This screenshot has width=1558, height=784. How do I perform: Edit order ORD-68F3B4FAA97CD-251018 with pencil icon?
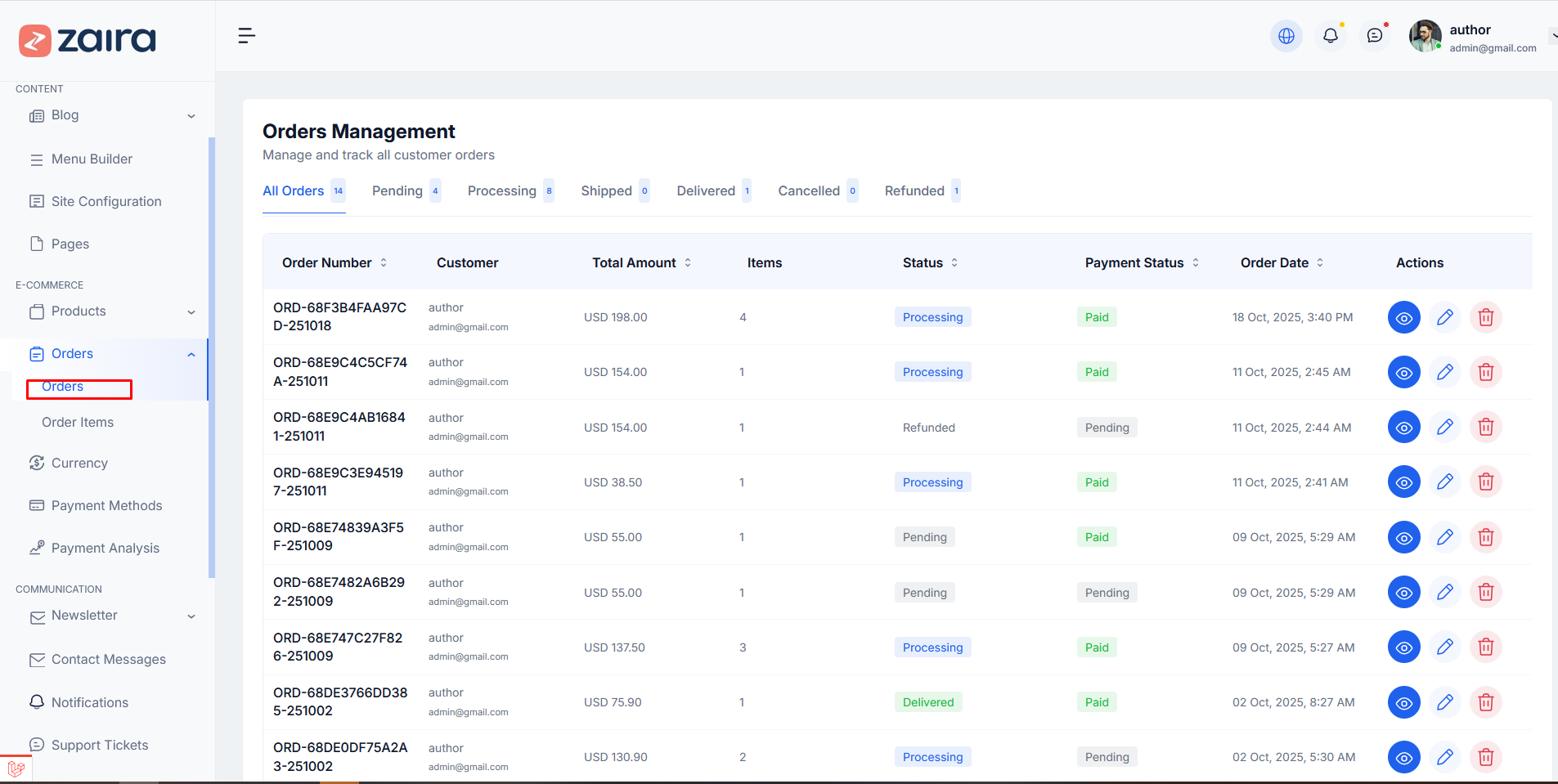tap(1444, 317)
